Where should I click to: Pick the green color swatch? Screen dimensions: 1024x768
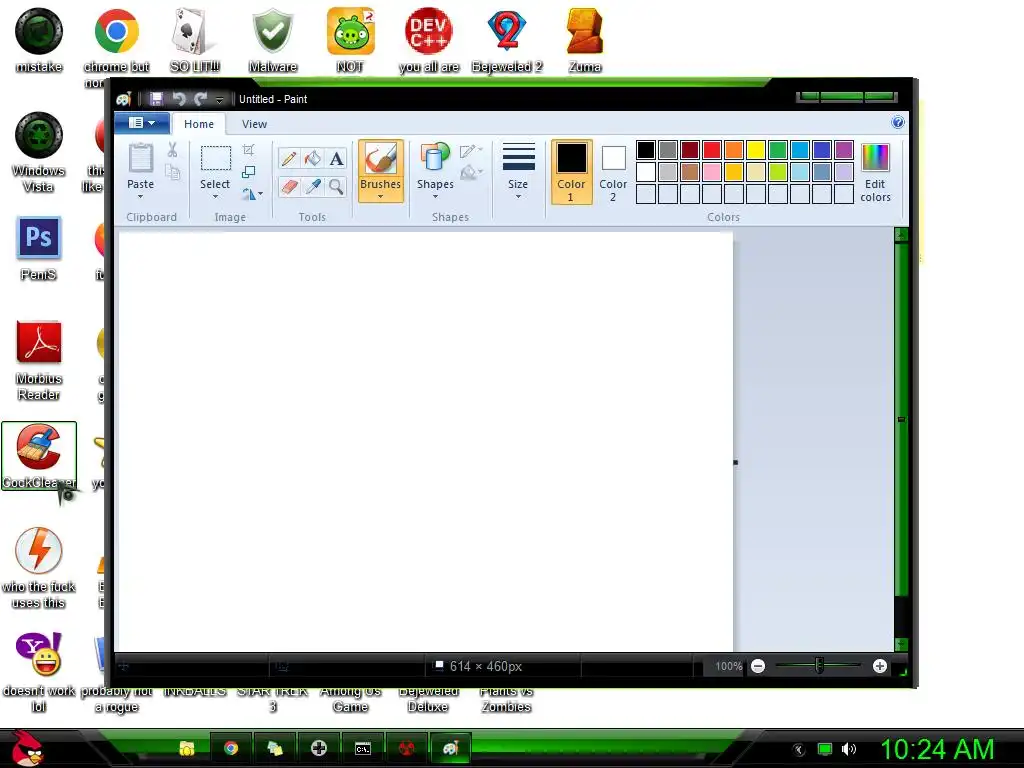[x=778, y=150]
